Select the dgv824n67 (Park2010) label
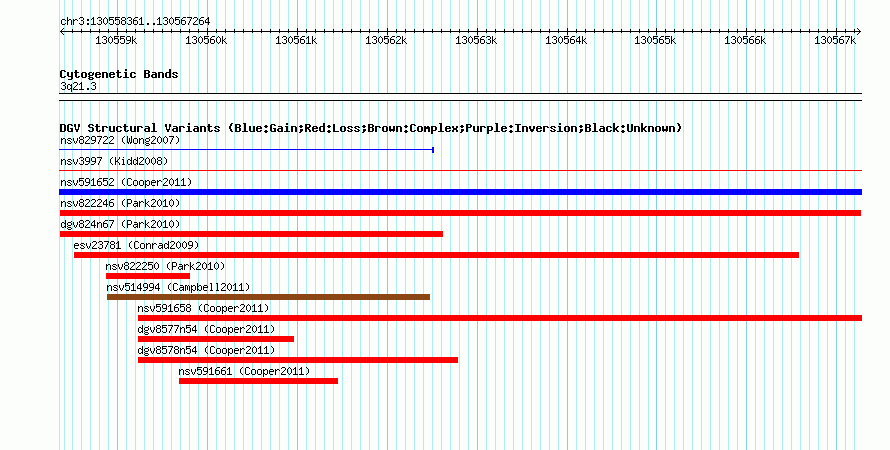 pyautogui.click(x=120, y=224)
